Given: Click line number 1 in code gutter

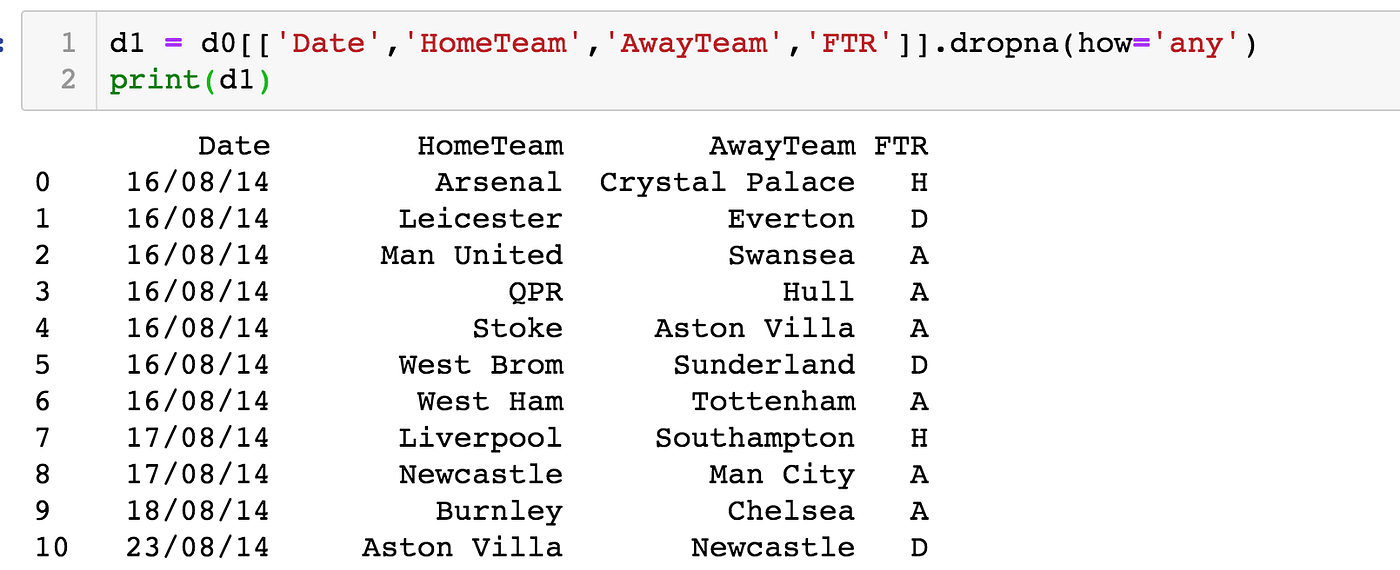Looking at the screenshot, I should tap(68, 44).
